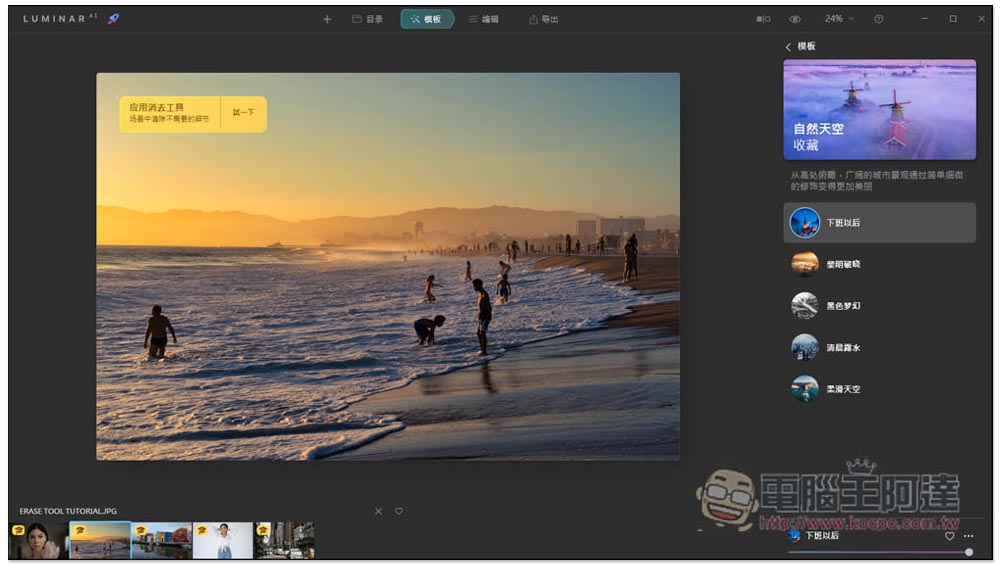Select the 柔滑天空 template icon
This screenshot has width=1000, height=566.
[x=805, y=389]
